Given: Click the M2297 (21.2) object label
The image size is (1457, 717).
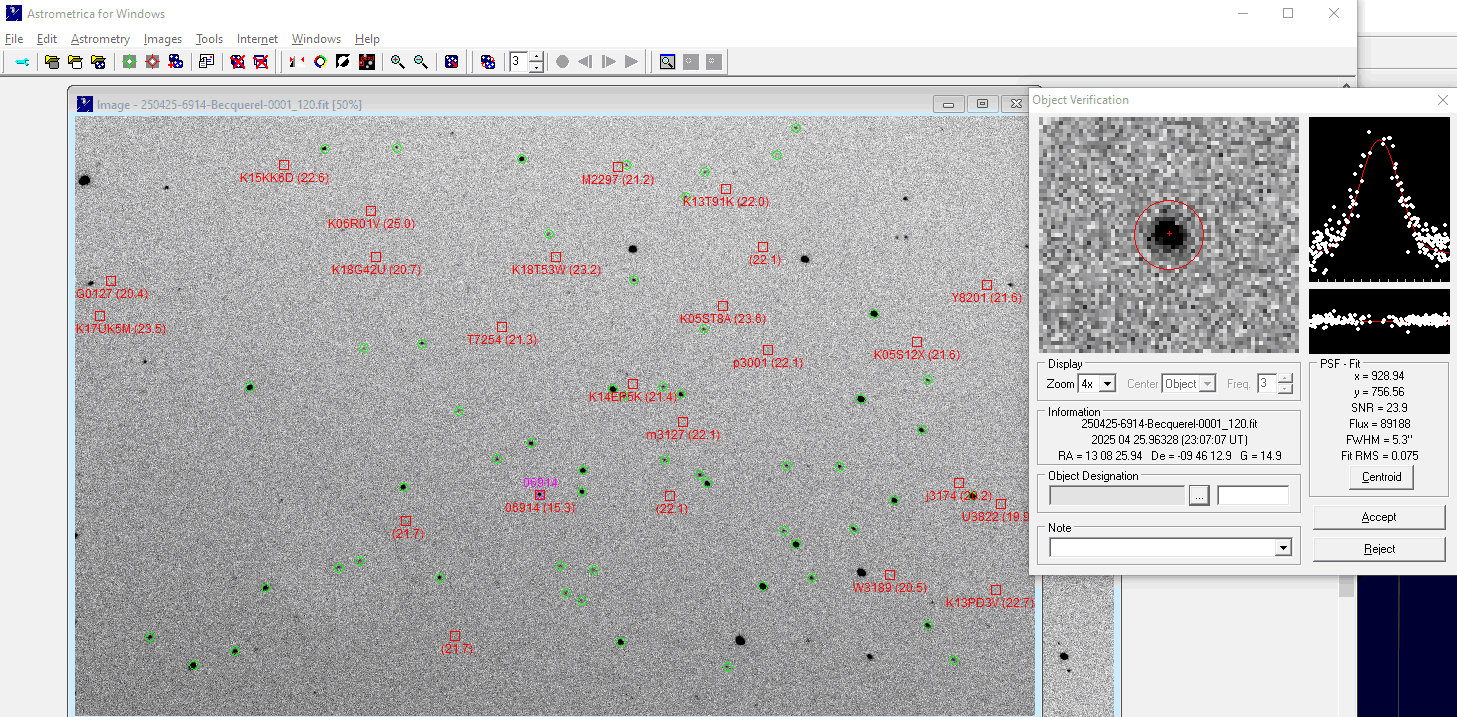Looking at the screenshot, I should pos(618,180).
